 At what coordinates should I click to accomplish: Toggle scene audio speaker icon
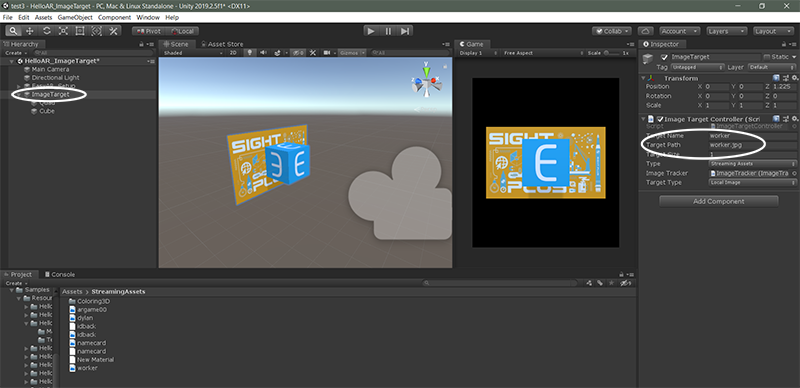263,53
